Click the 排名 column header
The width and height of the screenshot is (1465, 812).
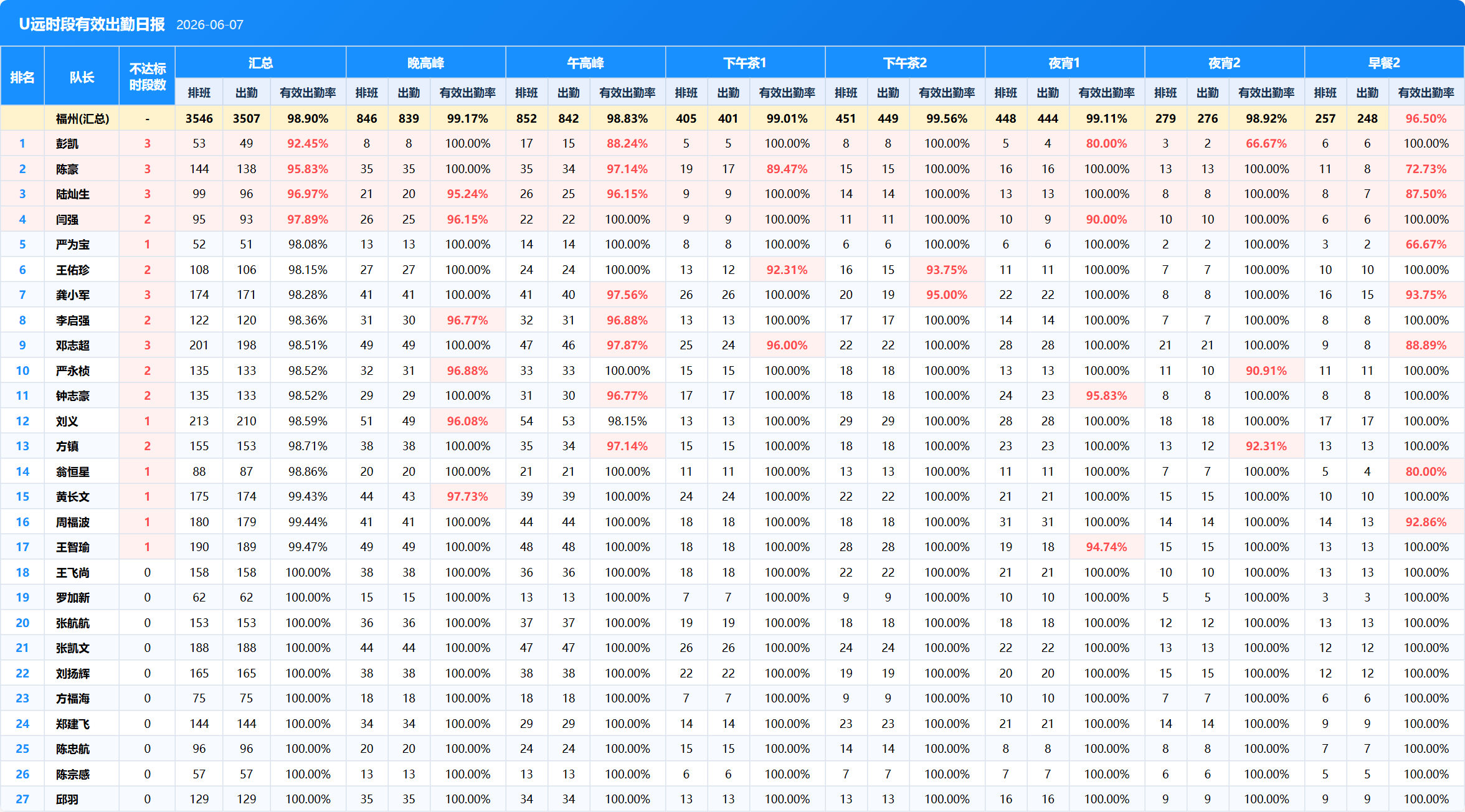coord(22,77)
